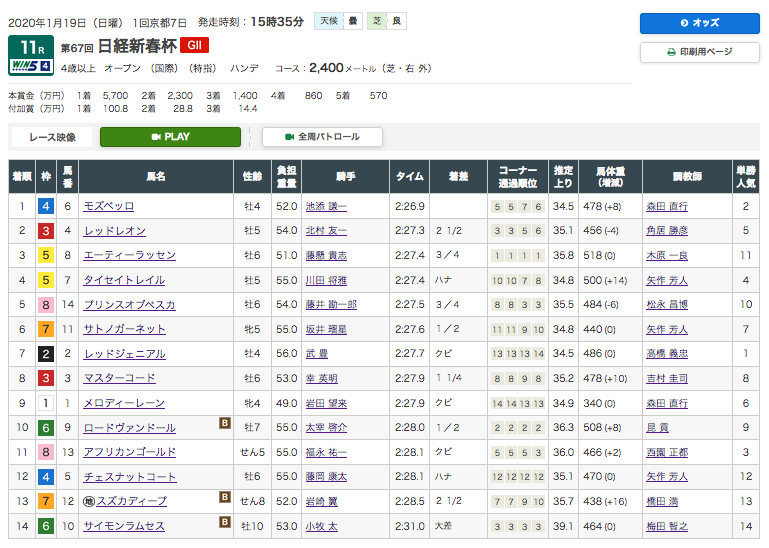The height and width of the screenshot is (548, 769).
Task: Click the GII grade badge
Action: [x=194, y=45]
